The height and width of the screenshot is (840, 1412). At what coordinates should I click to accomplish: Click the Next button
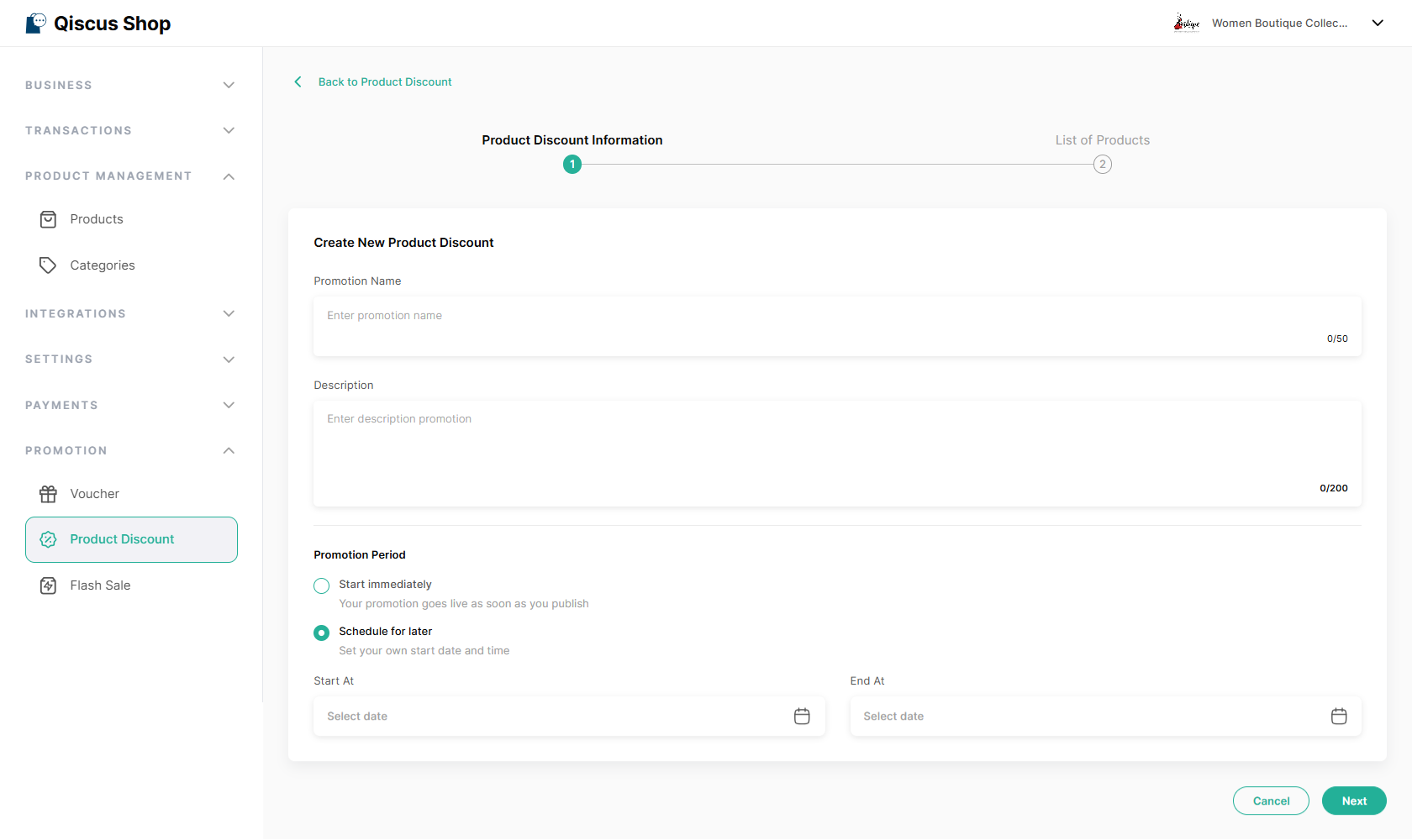[1354, 801]
